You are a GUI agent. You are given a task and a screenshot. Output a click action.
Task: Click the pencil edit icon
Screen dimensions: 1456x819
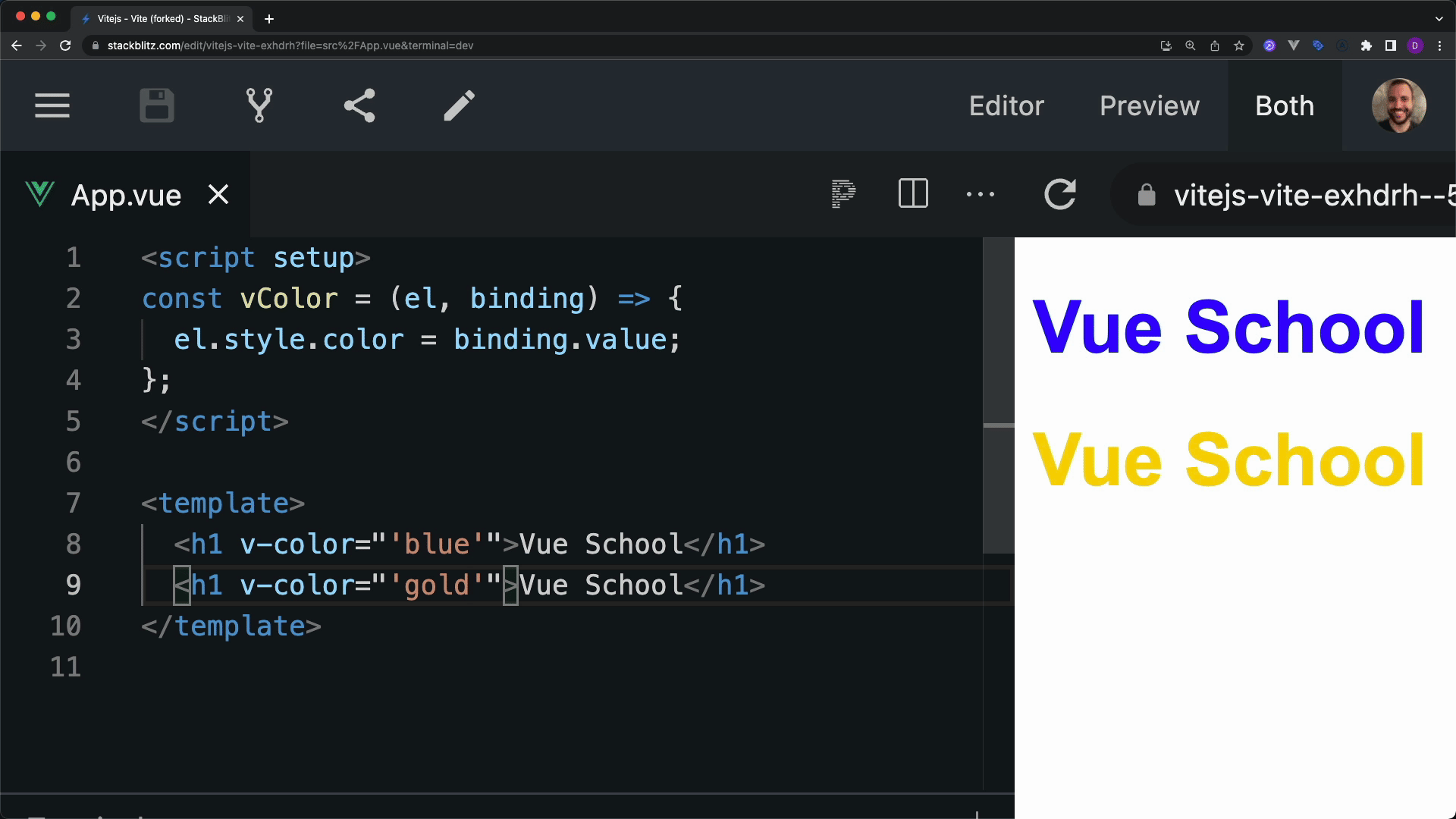tap(460, 105)
